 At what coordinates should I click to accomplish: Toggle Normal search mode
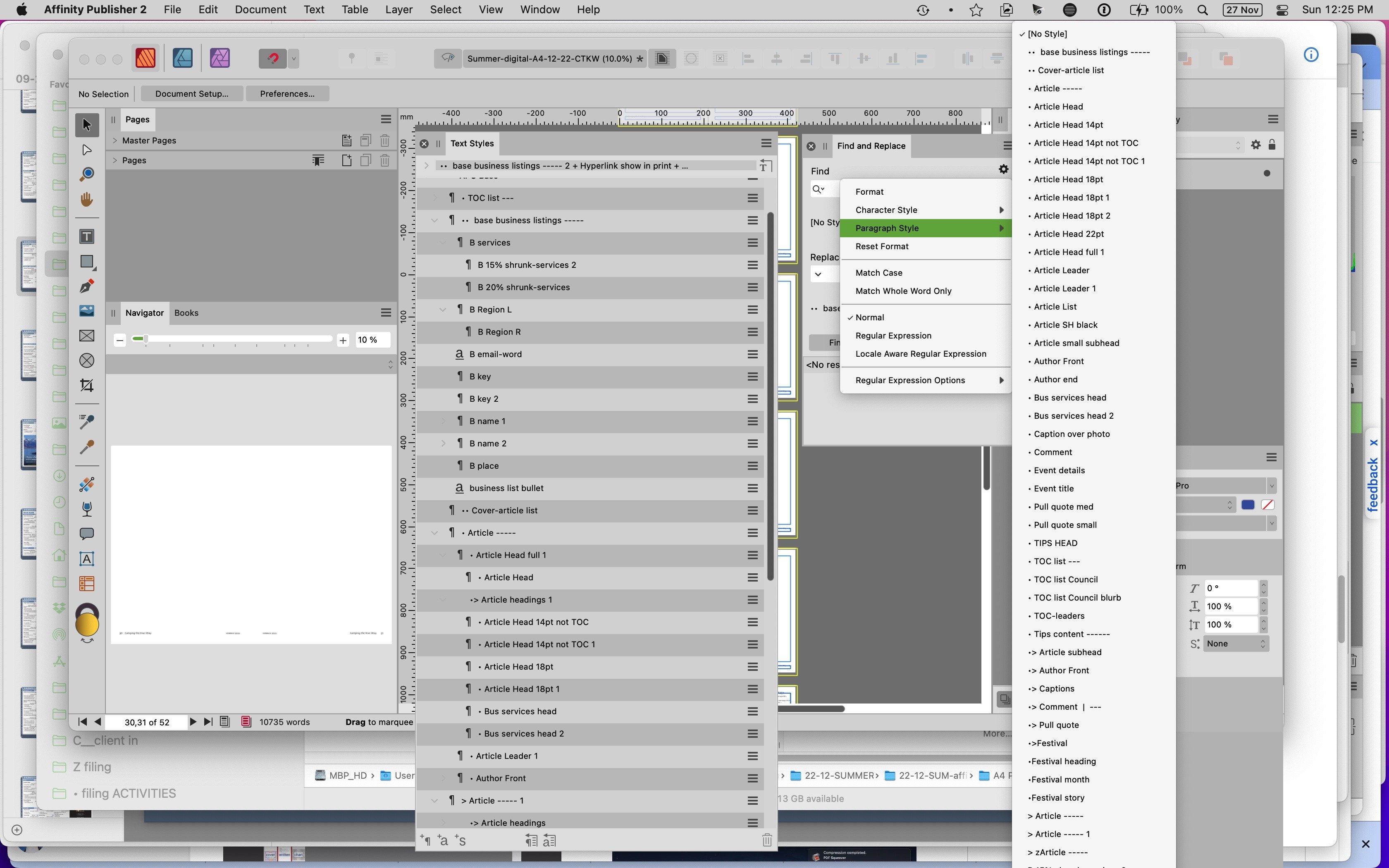pyautogui.click(x=869, y=317)
